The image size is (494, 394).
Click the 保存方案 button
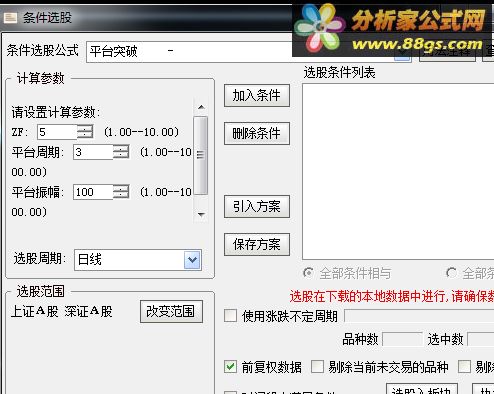tap(257, 244)
